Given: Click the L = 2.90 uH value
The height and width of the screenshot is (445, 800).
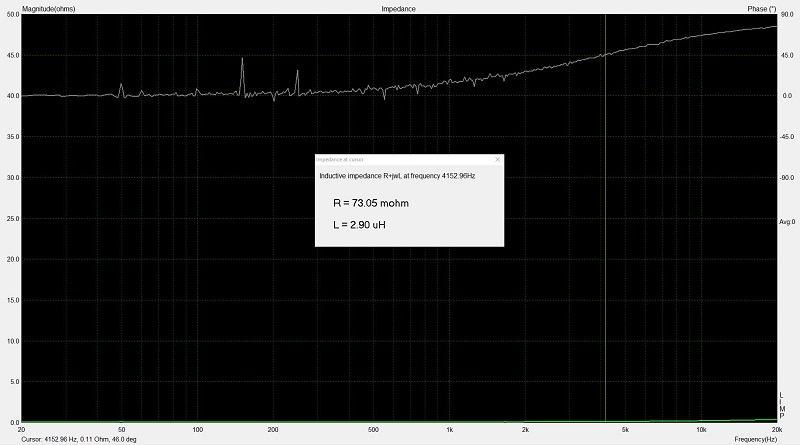Looking at the screenshot, I should (x=359, y=225).
